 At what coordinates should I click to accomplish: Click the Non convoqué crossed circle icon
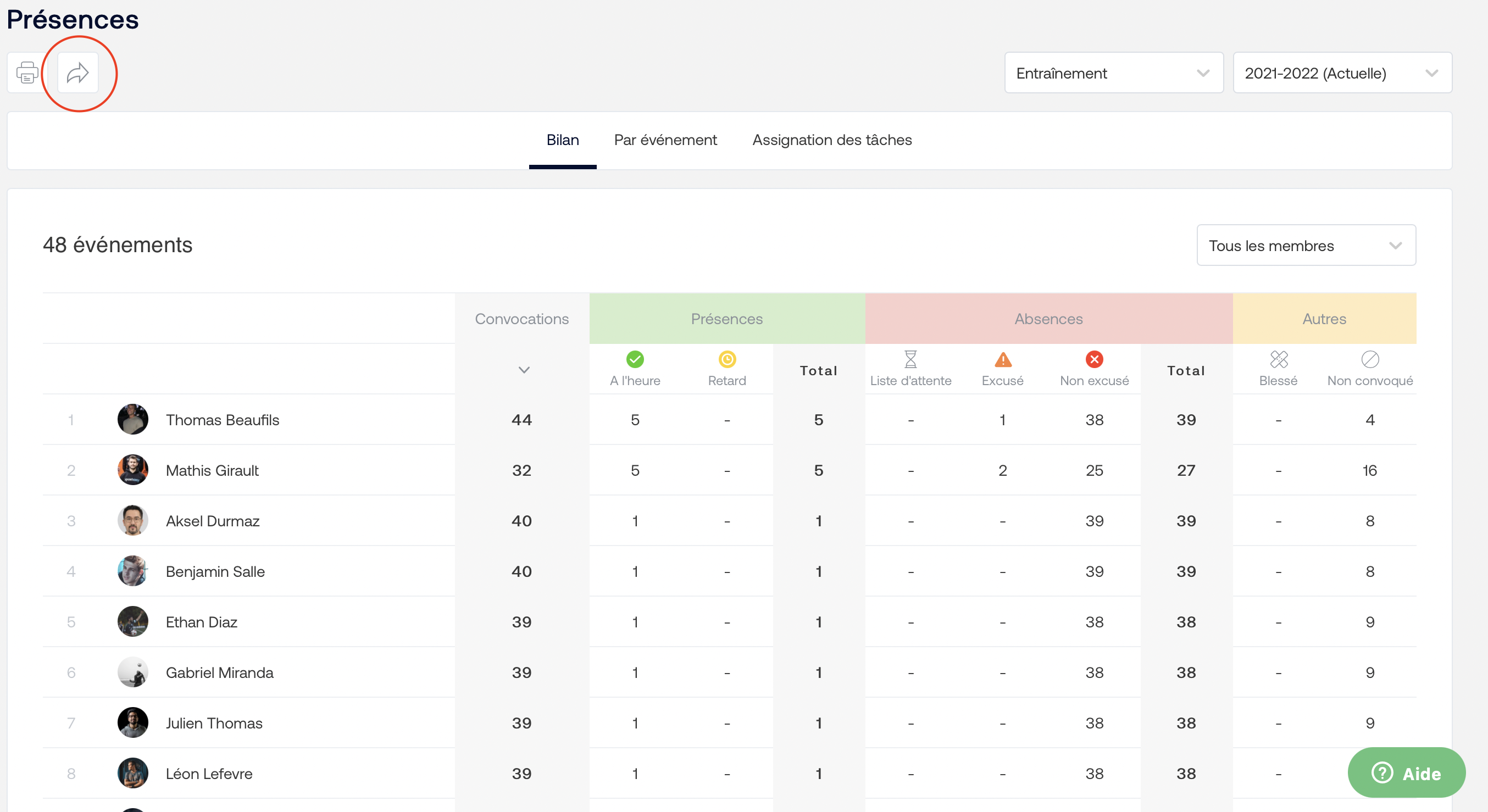click(x=1369, y=359)
